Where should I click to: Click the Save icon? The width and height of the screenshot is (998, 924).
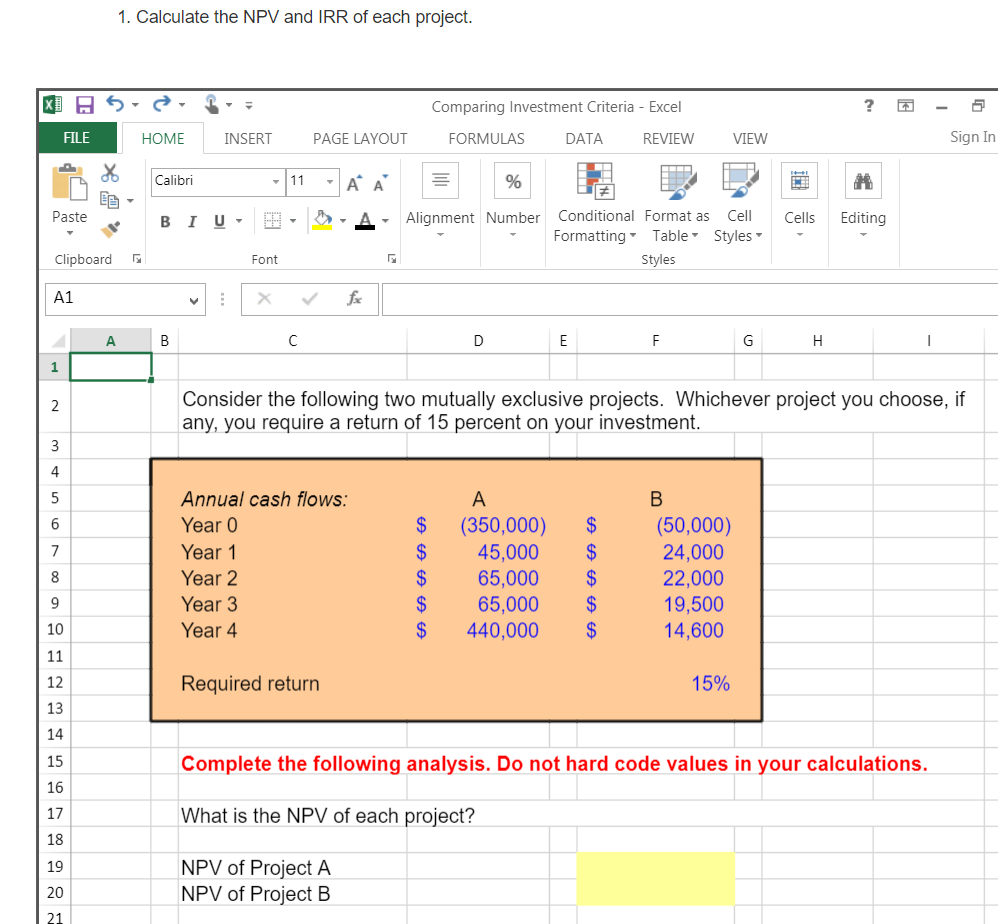coord(84,104)
